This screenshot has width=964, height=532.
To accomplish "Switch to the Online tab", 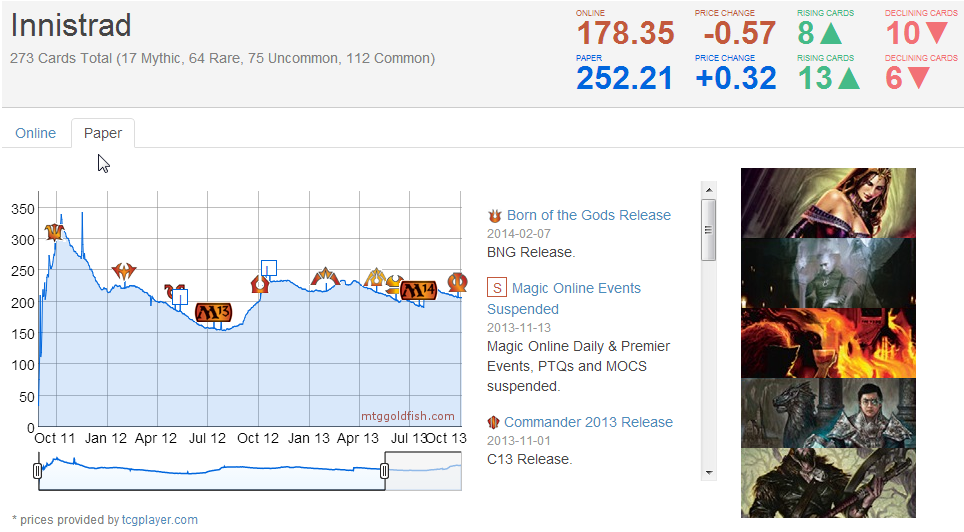I will point(36,133).
